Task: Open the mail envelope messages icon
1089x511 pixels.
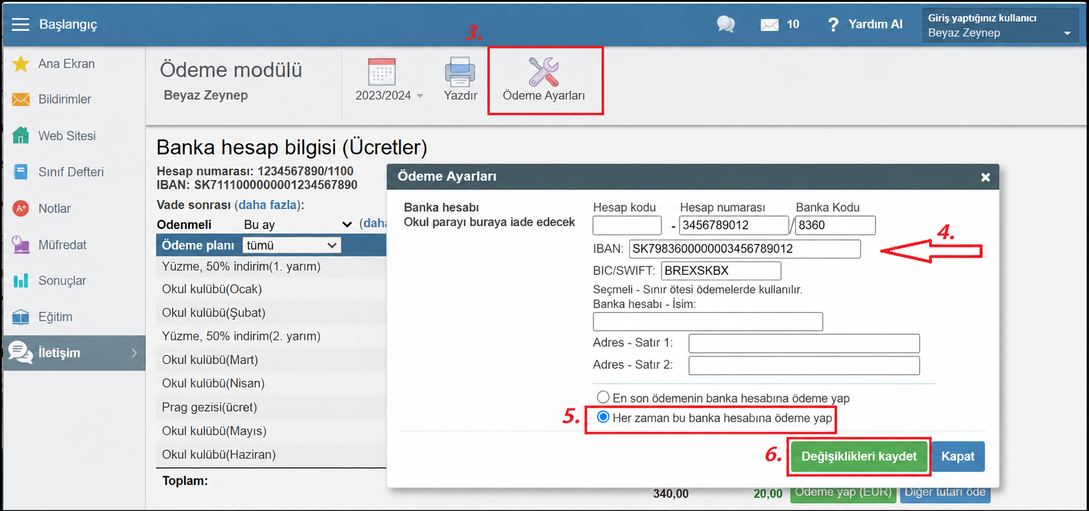Action: pos(770,25)
